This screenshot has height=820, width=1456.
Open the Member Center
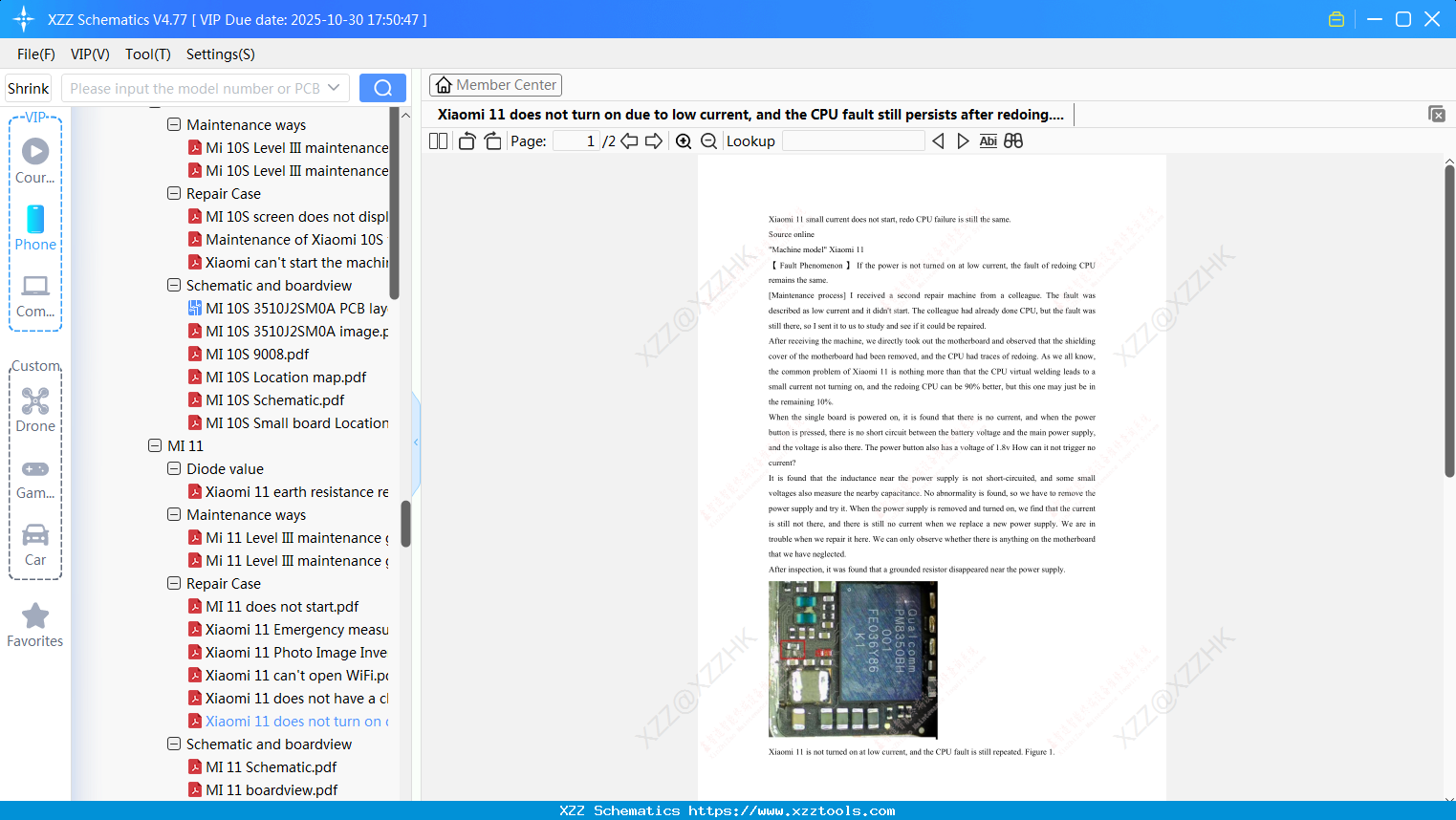tap(495, 85)
